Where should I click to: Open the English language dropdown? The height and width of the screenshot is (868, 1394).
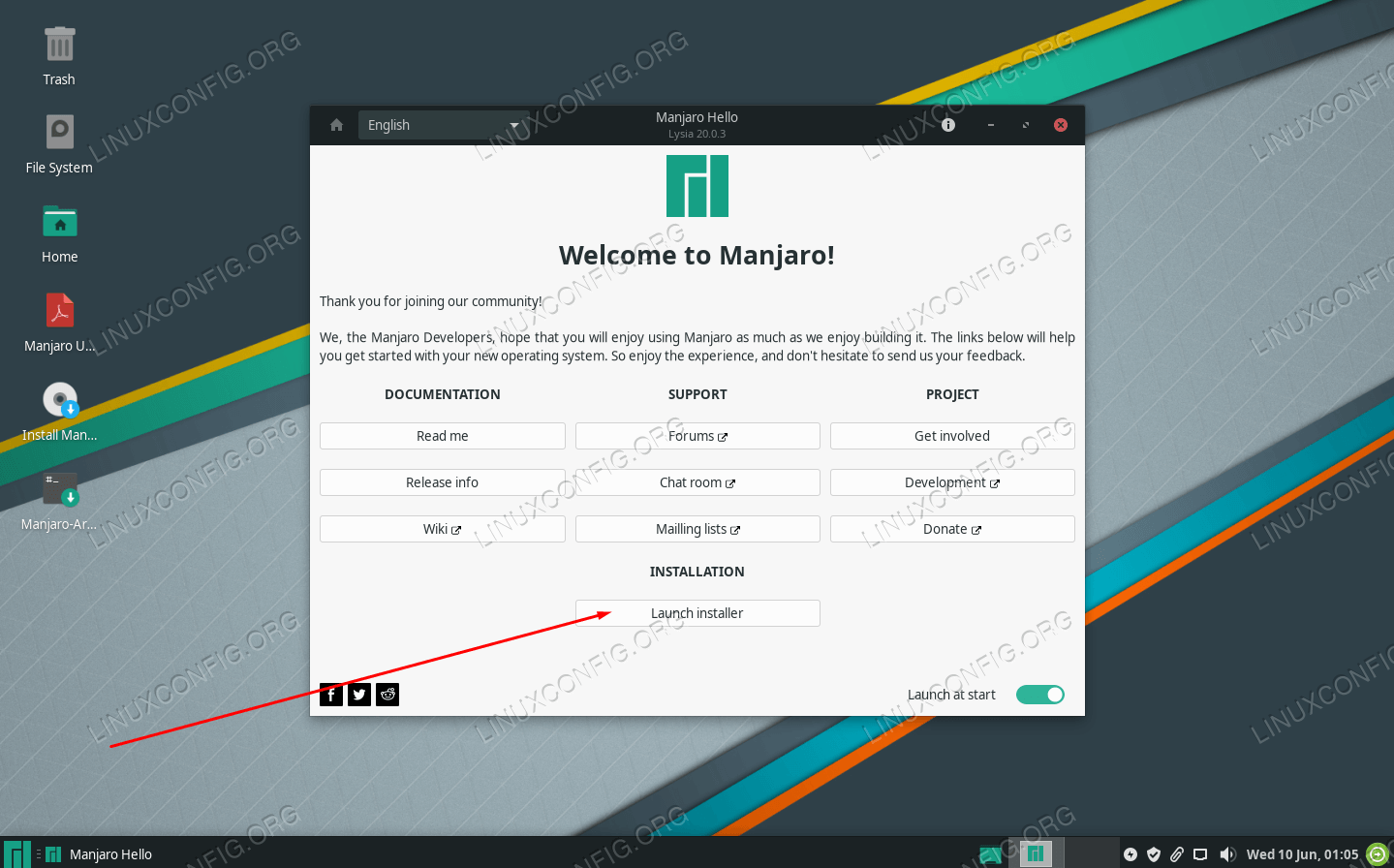click(x=444, y=125)
